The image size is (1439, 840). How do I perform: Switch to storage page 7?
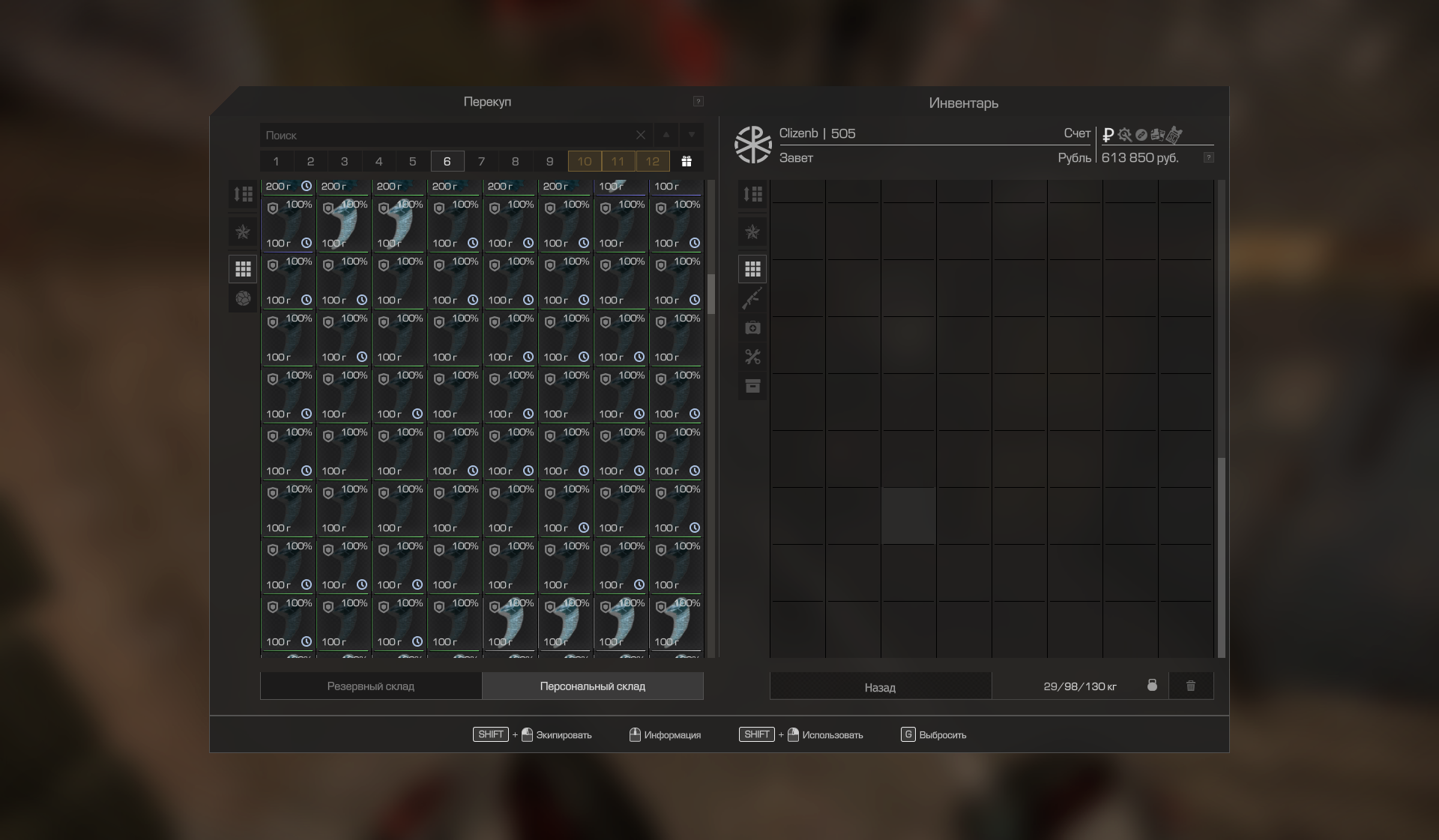(x=481, y=161)
